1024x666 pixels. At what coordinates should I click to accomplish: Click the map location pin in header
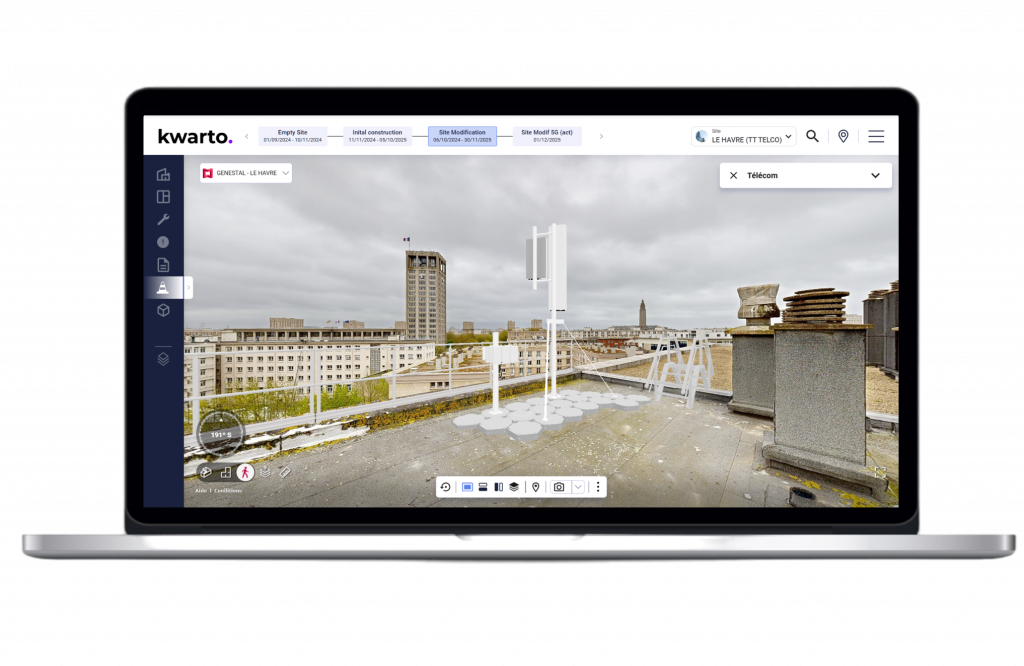843,136
